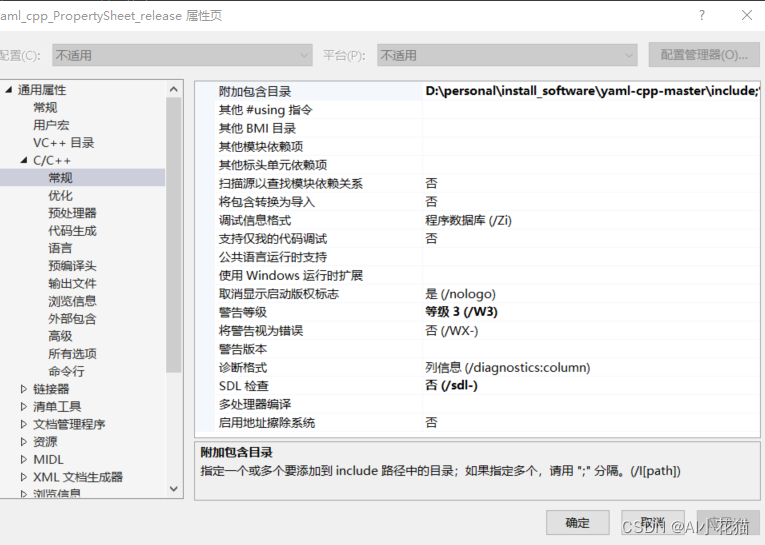Open the 平台 dropdown
The width and height of the screenshot is (765, 545).
[x=507, y=55]
